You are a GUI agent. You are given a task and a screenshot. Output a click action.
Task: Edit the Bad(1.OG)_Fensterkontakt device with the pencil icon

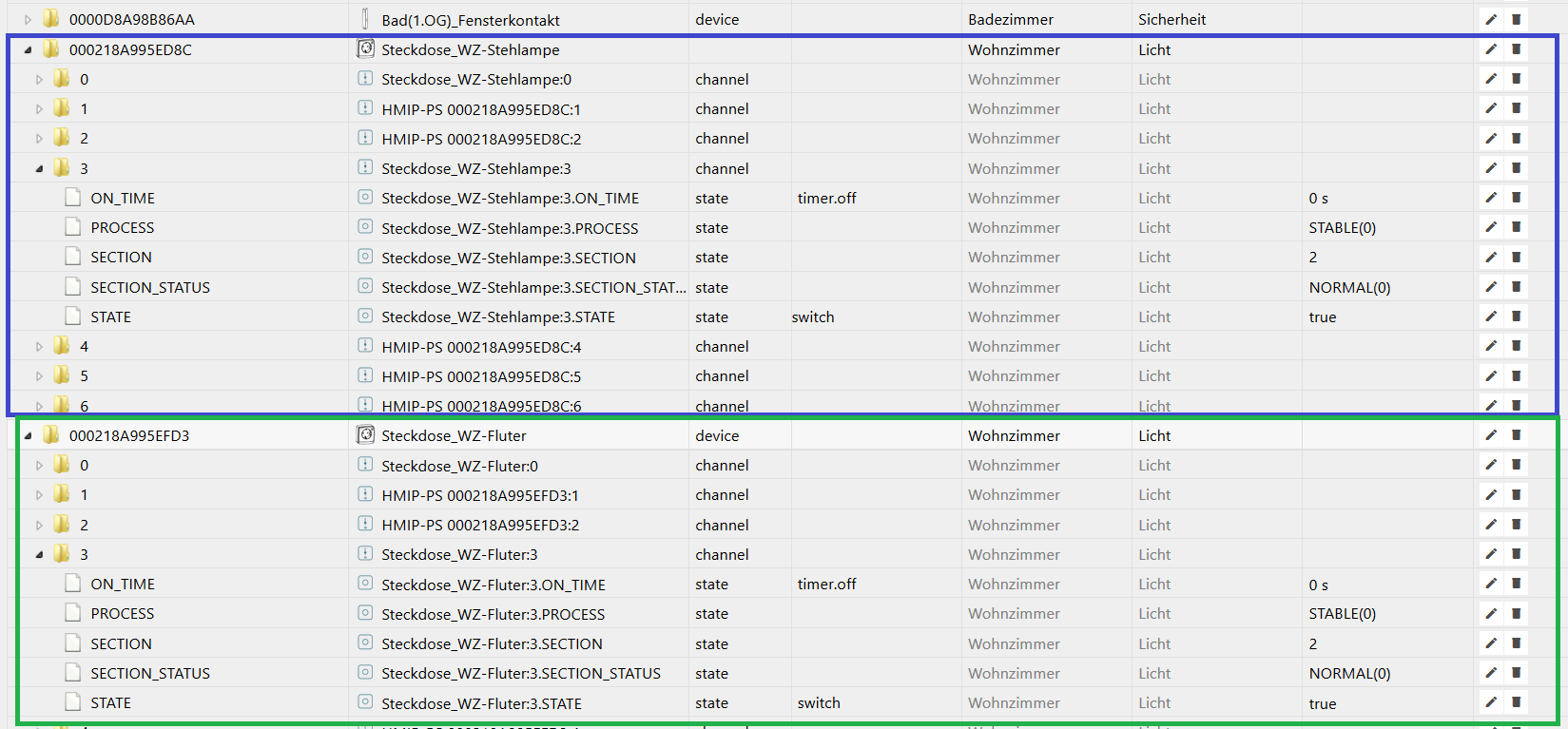point(1491,19)
